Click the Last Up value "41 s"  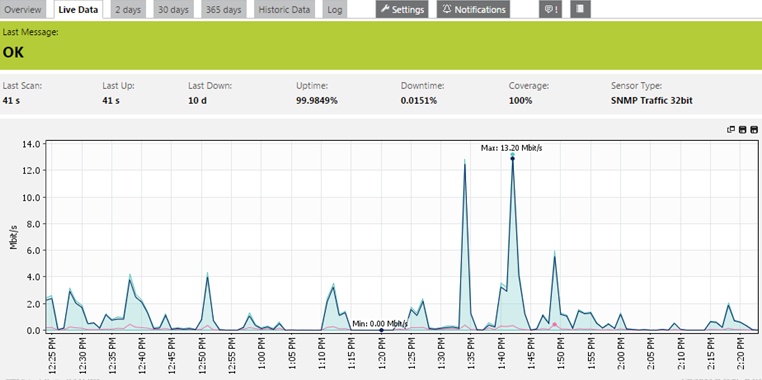111,101
